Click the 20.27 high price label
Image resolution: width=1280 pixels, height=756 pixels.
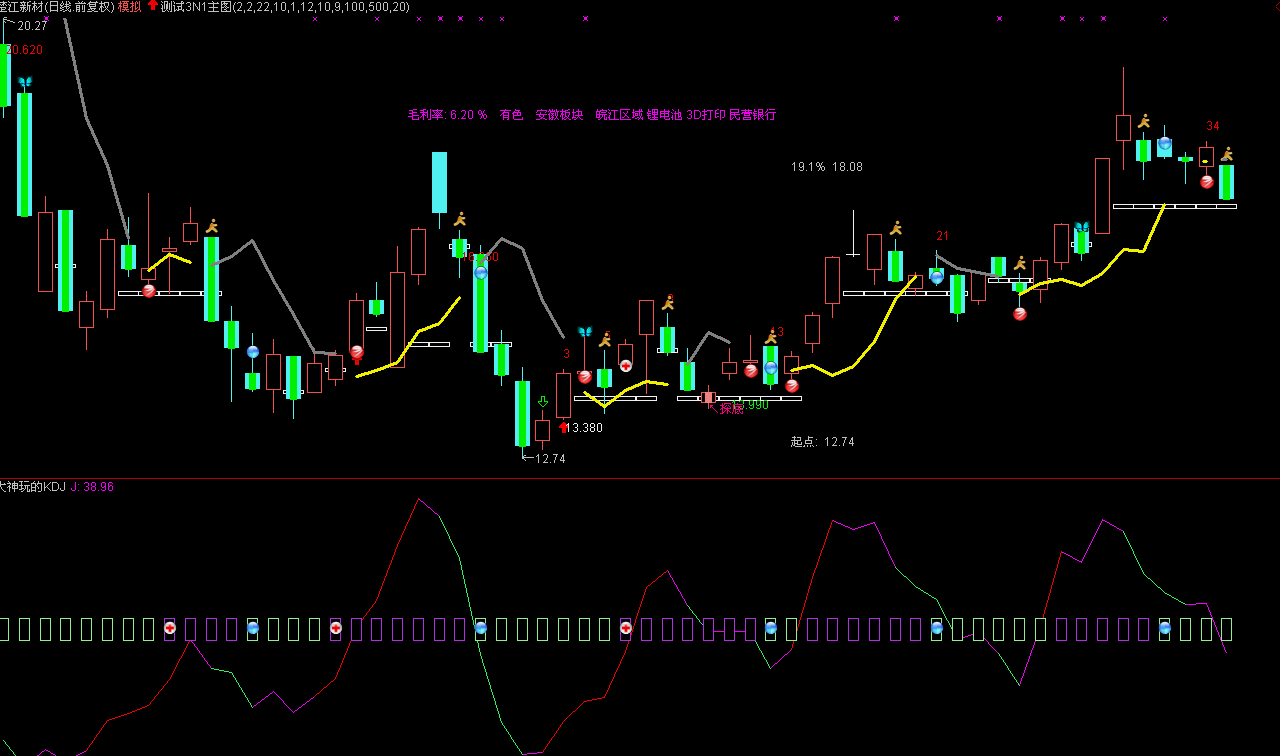(32, 26)
